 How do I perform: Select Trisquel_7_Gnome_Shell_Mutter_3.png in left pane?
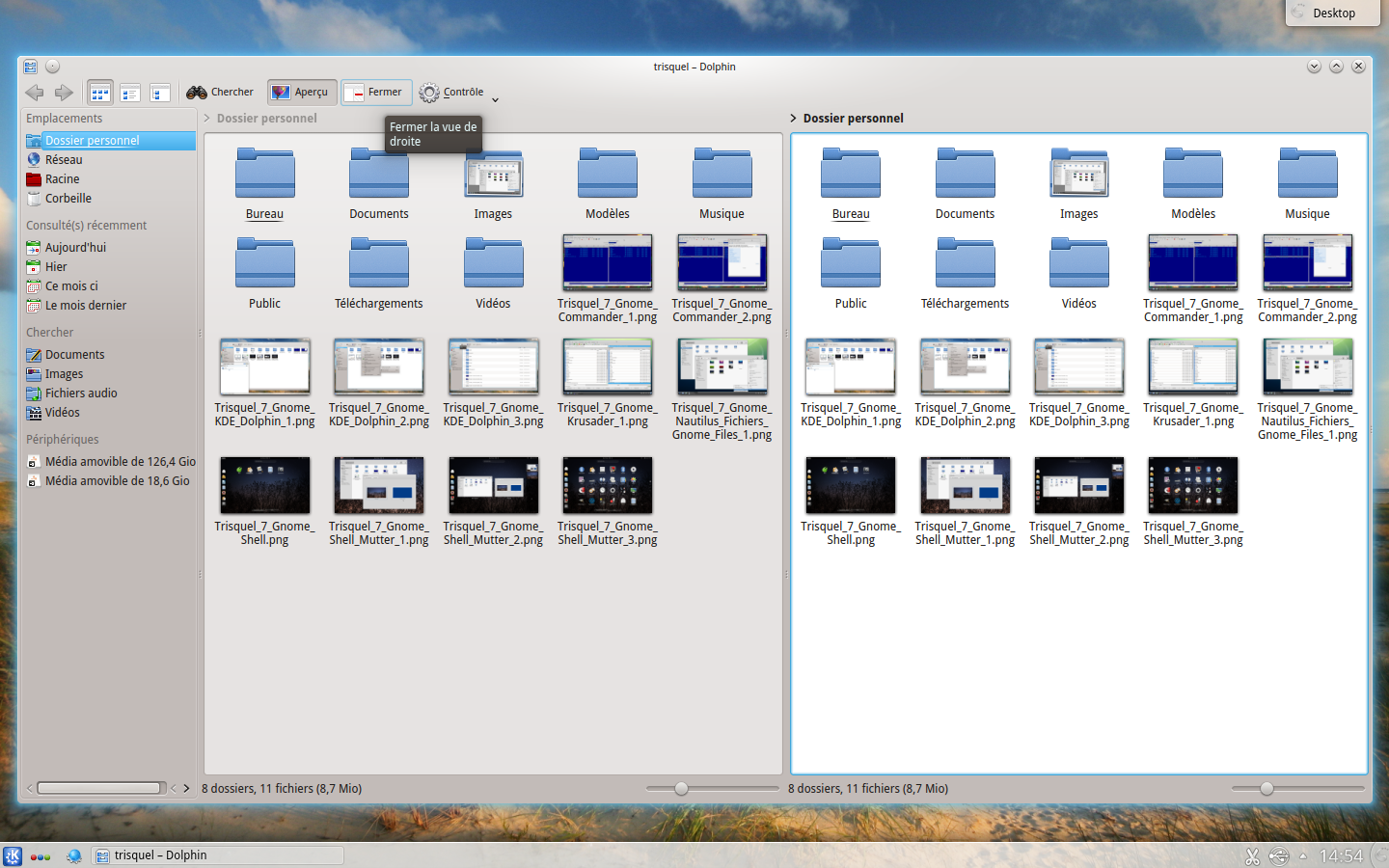[x=608, y=502]
